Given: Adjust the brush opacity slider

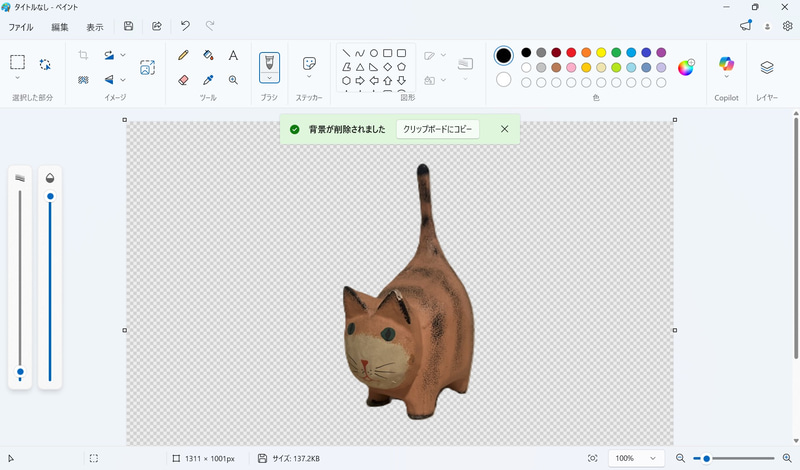Looking at the screenshot, I should click(50, 286).
